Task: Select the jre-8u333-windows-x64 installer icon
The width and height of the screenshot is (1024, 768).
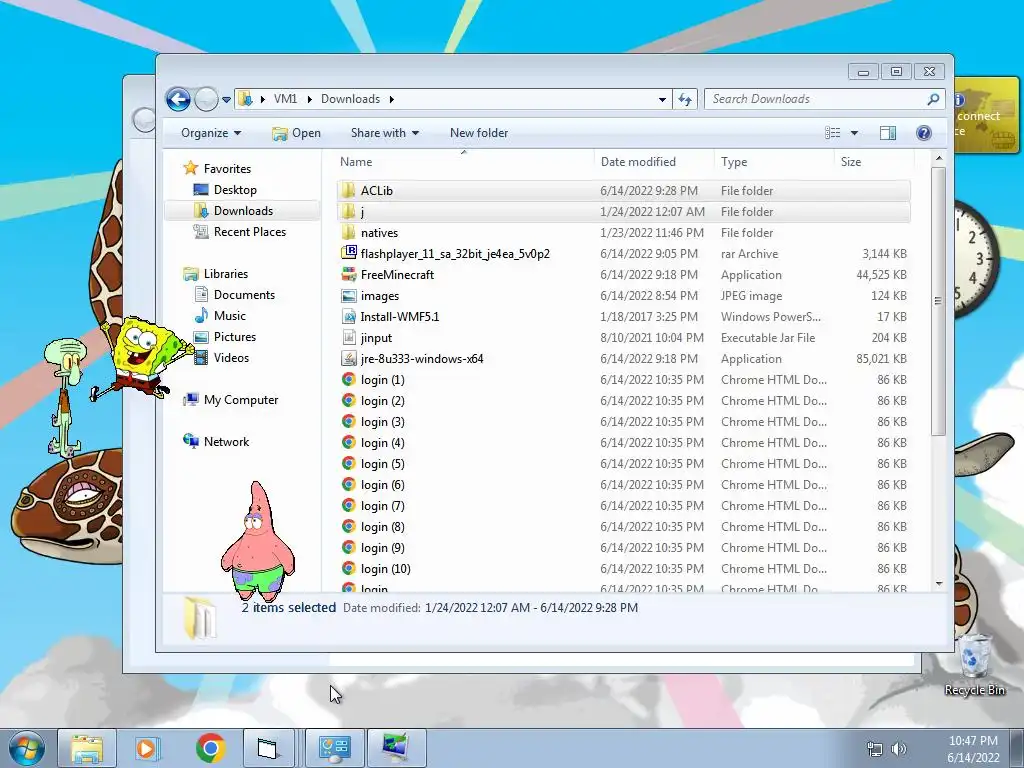Action: 349,358
